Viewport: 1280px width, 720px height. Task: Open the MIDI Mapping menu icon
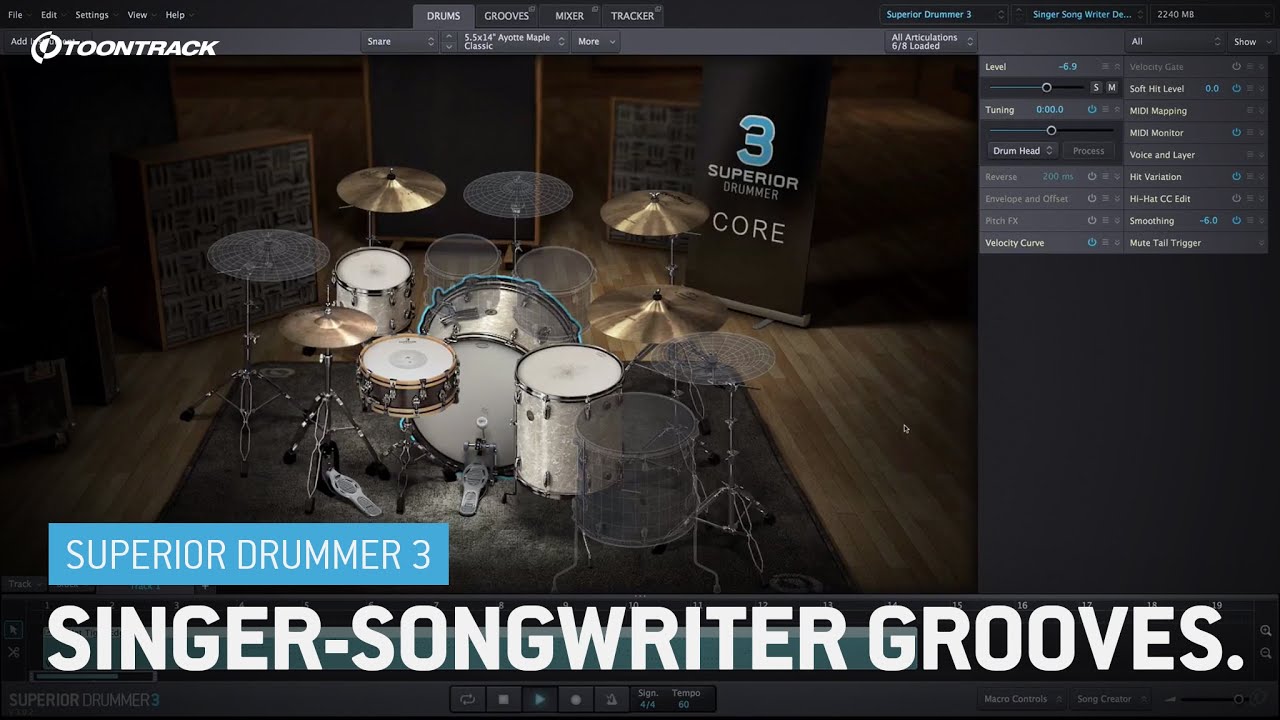1250,111
